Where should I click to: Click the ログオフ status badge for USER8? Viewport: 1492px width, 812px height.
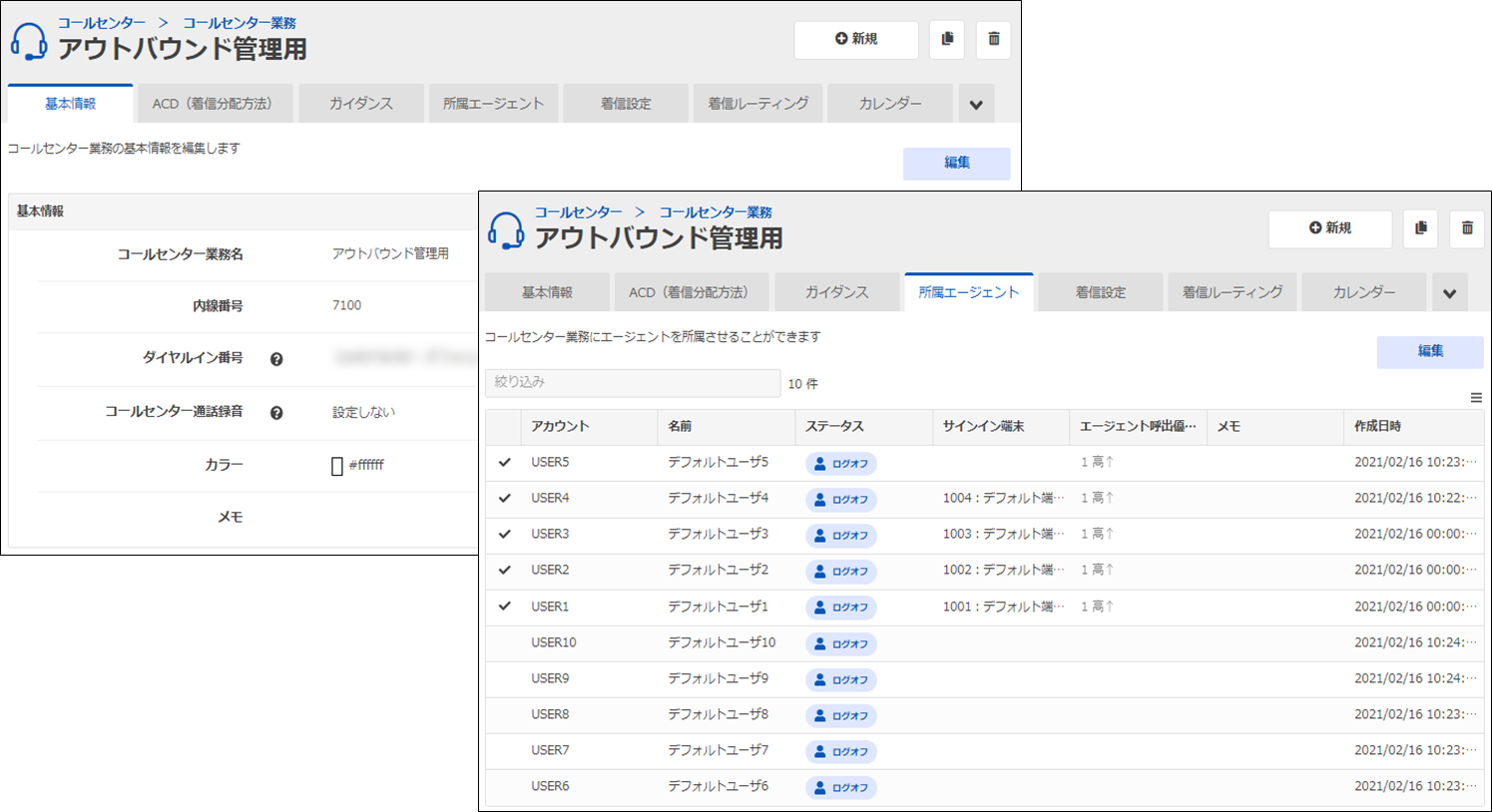[x=841, y=716]
